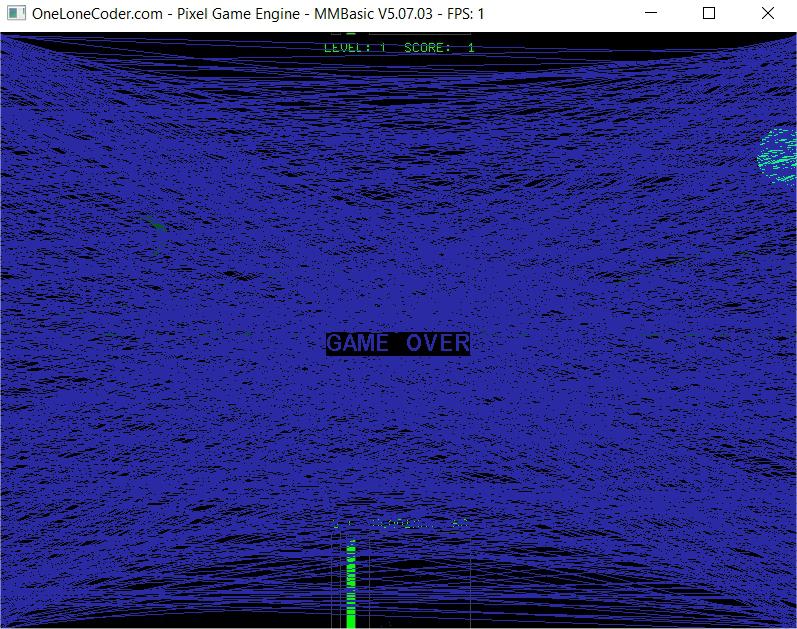Image resolution: width=797 pixels, height=629 pixels.
Task: Click the small green marker above LEVEL text
Action: (x=350, y=35)
